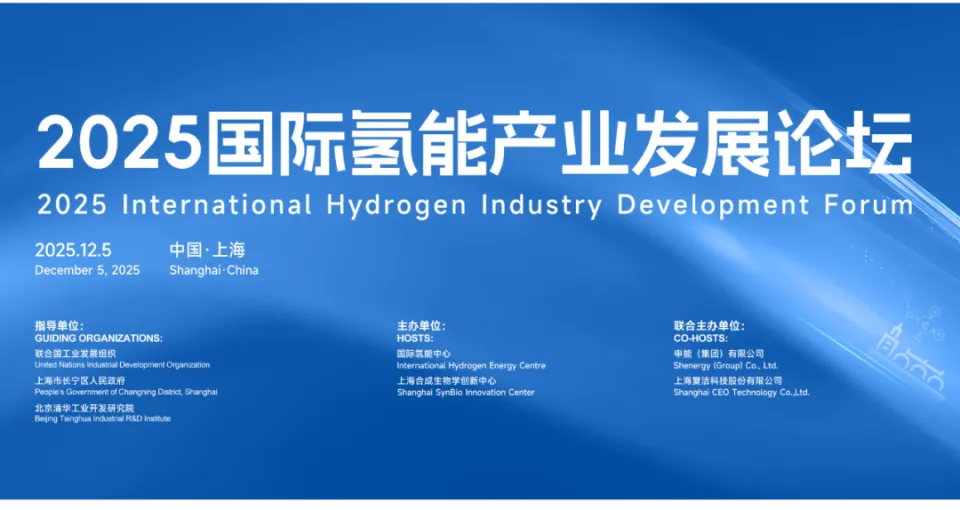Open International Hydrogen Energy Centre
The height and width of the screenshot is (510, 960).
pyautogui.click(x=471, y=365)
